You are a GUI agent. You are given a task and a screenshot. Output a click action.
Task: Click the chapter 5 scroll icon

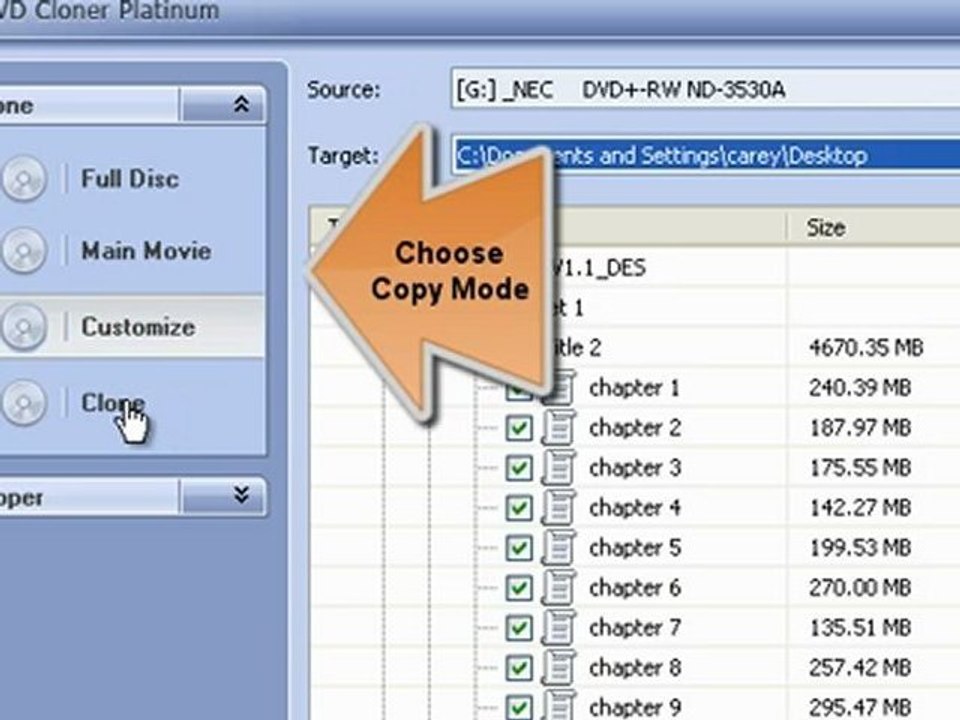(559, 547)
